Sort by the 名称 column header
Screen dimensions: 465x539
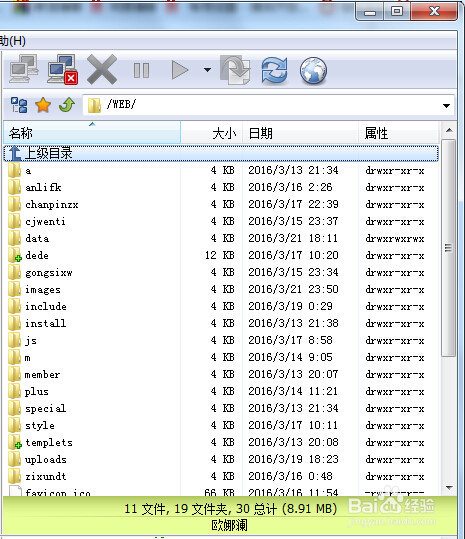pyautogui.click(x=92, y=133)
